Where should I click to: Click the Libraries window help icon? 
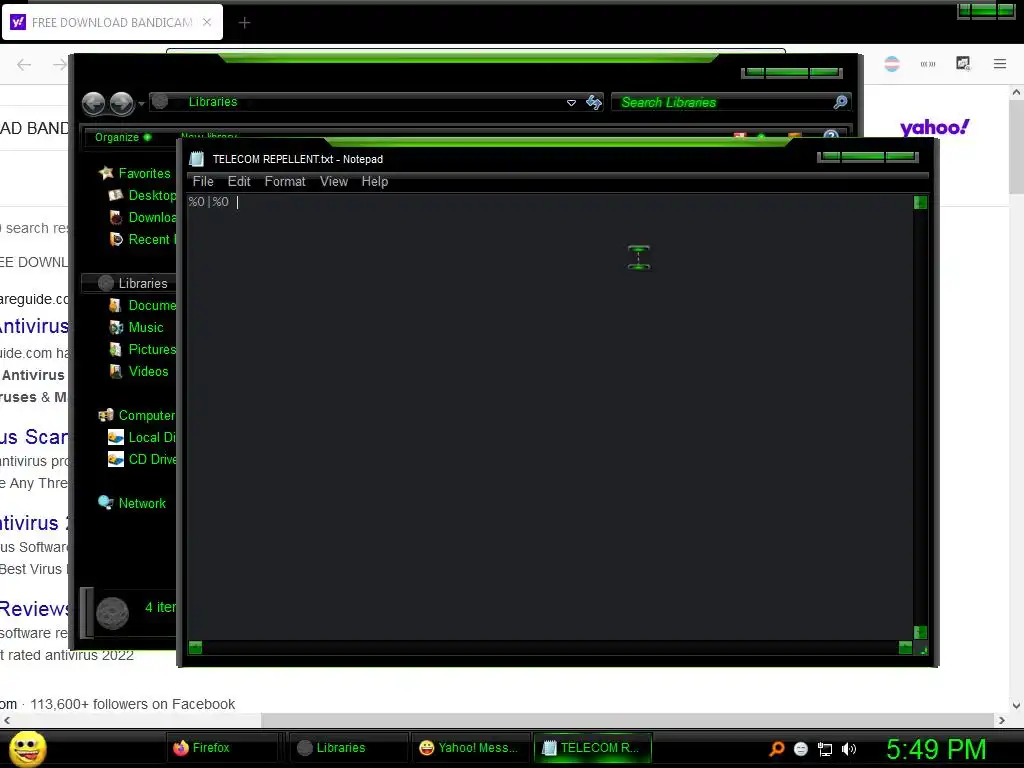(x=831, y=135)
